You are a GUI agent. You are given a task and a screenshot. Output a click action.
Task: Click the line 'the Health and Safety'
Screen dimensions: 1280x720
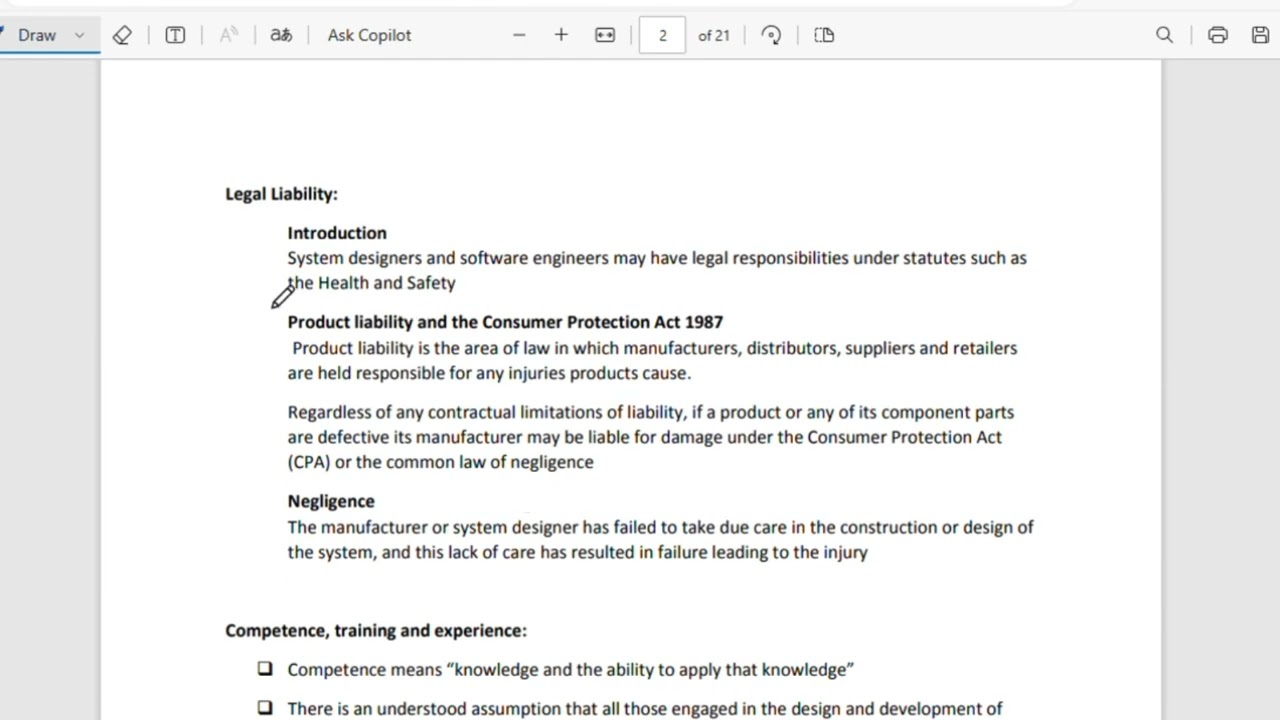pyautogui.click(x=371, y=283)
